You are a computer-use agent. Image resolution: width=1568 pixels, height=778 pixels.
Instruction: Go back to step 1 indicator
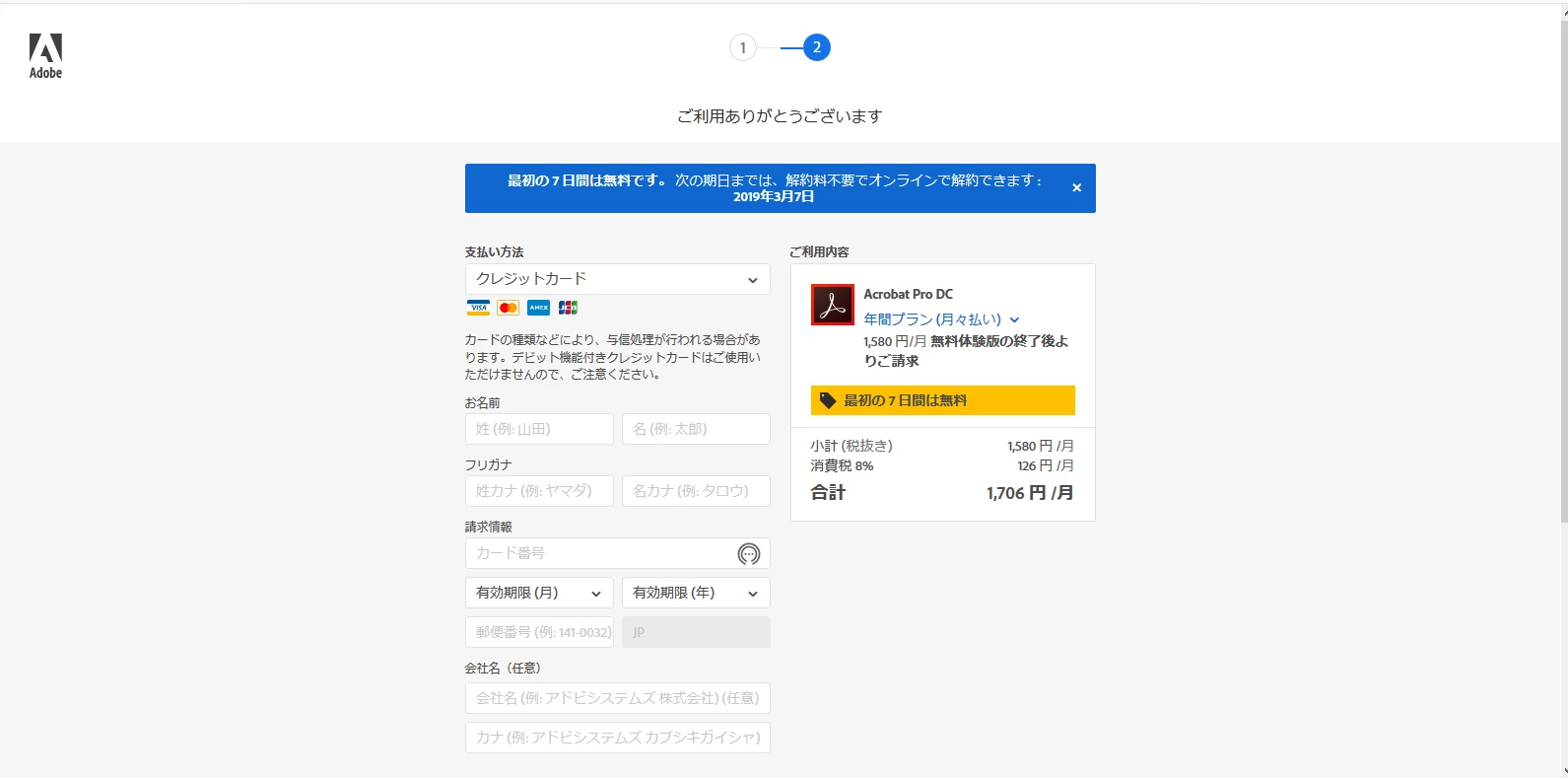(x=743, y=47)
